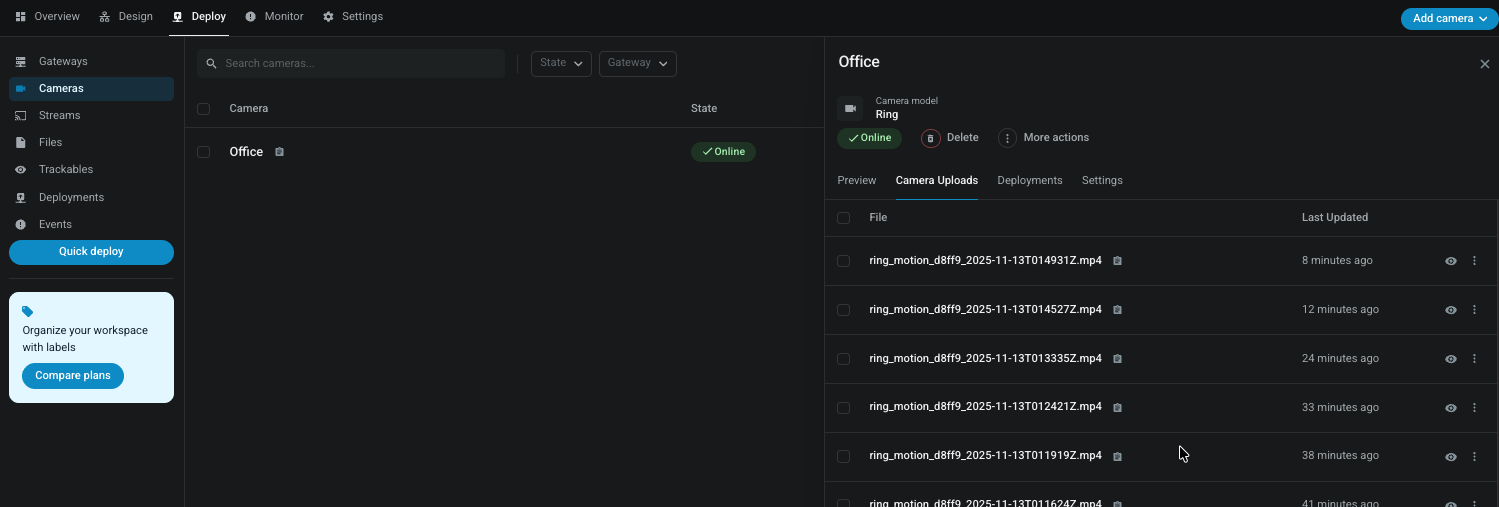
Task: Click the State column header
Action: 704,108
